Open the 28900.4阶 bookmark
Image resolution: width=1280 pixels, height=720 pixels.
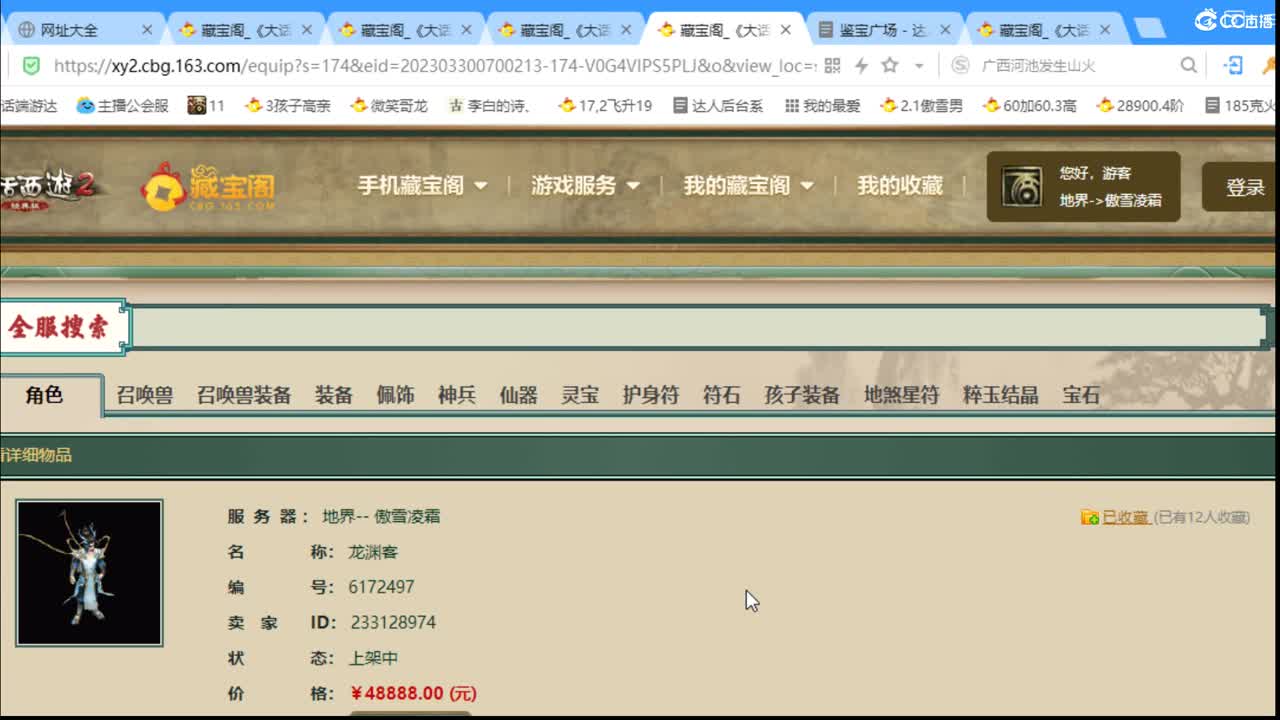1141,105
